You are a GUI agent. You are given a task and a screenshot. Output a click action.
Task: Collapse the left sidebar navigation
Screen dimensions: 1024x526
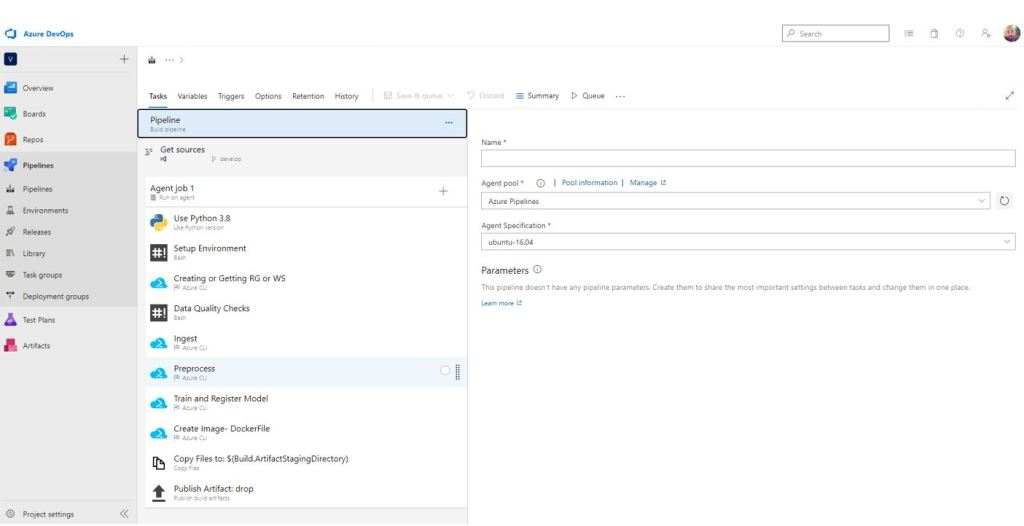point(124,514)
